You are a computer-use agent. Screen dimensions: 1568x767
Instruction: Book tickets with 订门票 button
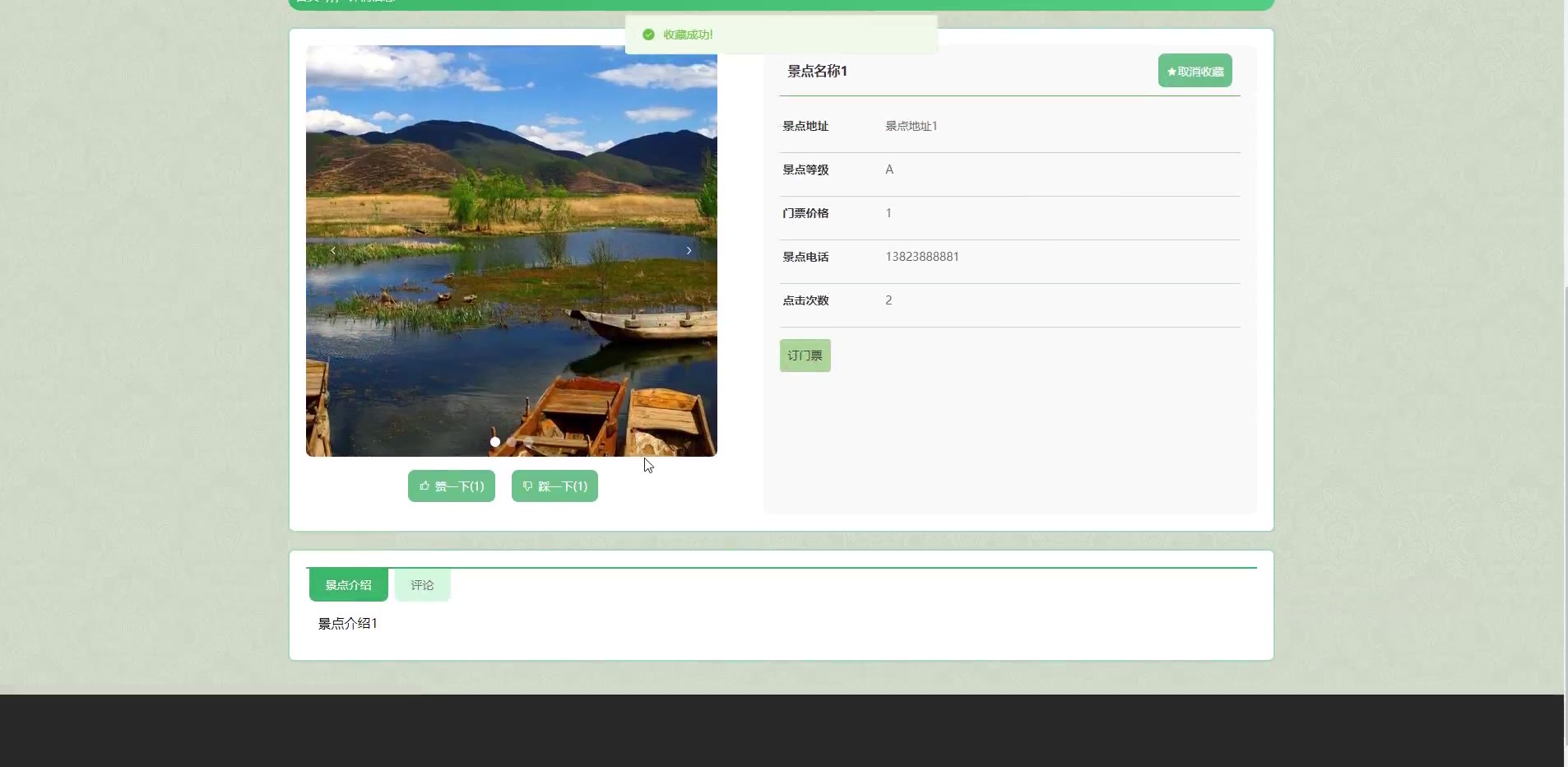point(805,356)
